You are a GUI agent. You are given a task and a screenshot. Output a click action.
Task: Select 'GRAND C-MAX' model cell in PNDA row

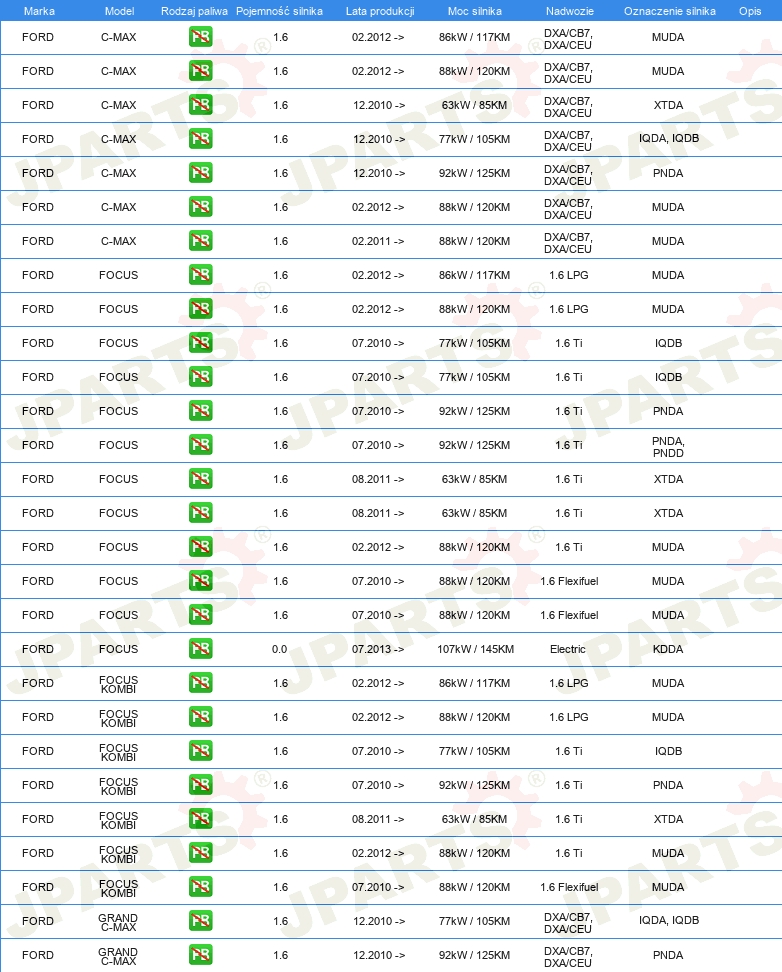tap(118, 957)
